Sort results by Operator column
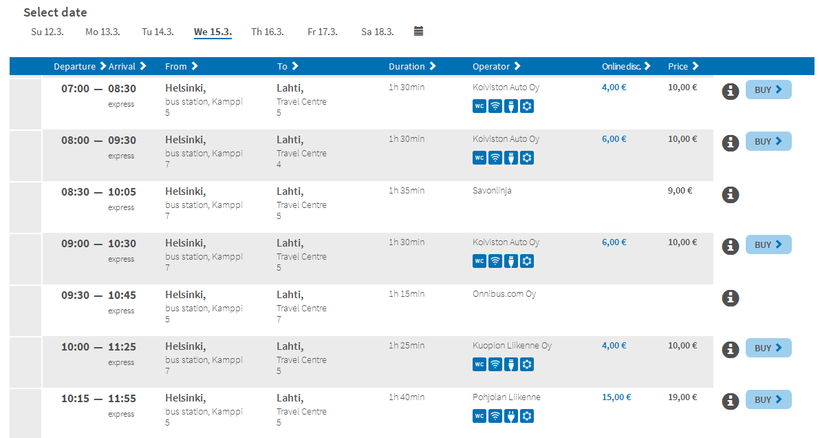This screenshot has height=438, width=820. [x=496, y=66]
